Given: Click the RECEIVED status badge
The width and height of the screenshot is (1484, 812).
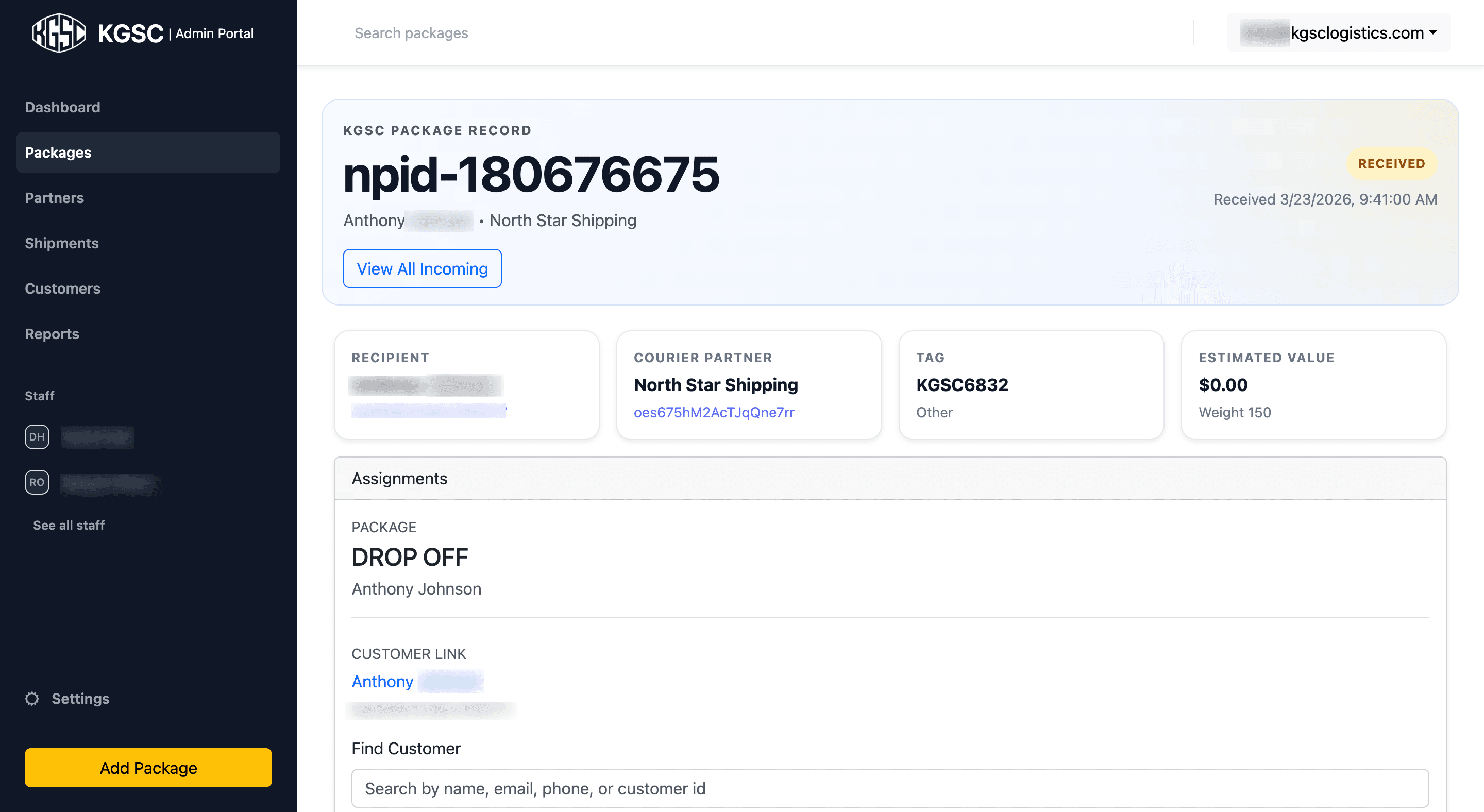Looking at the screenshot, I should 1391,163.
